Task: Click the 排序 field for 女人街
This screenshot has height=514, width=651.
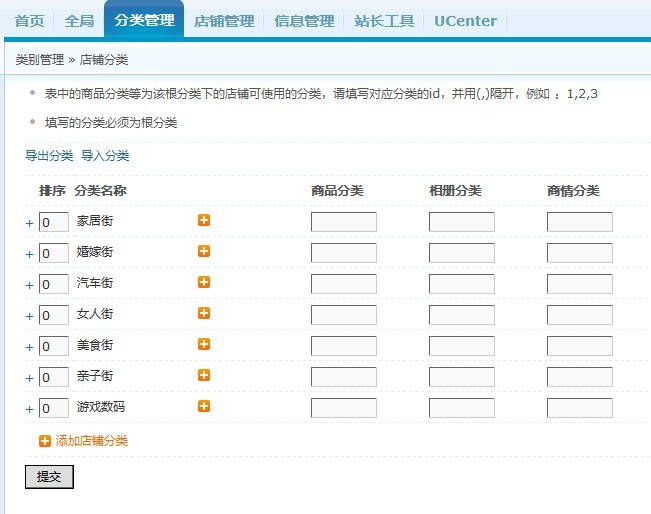Action: [54, 315]
